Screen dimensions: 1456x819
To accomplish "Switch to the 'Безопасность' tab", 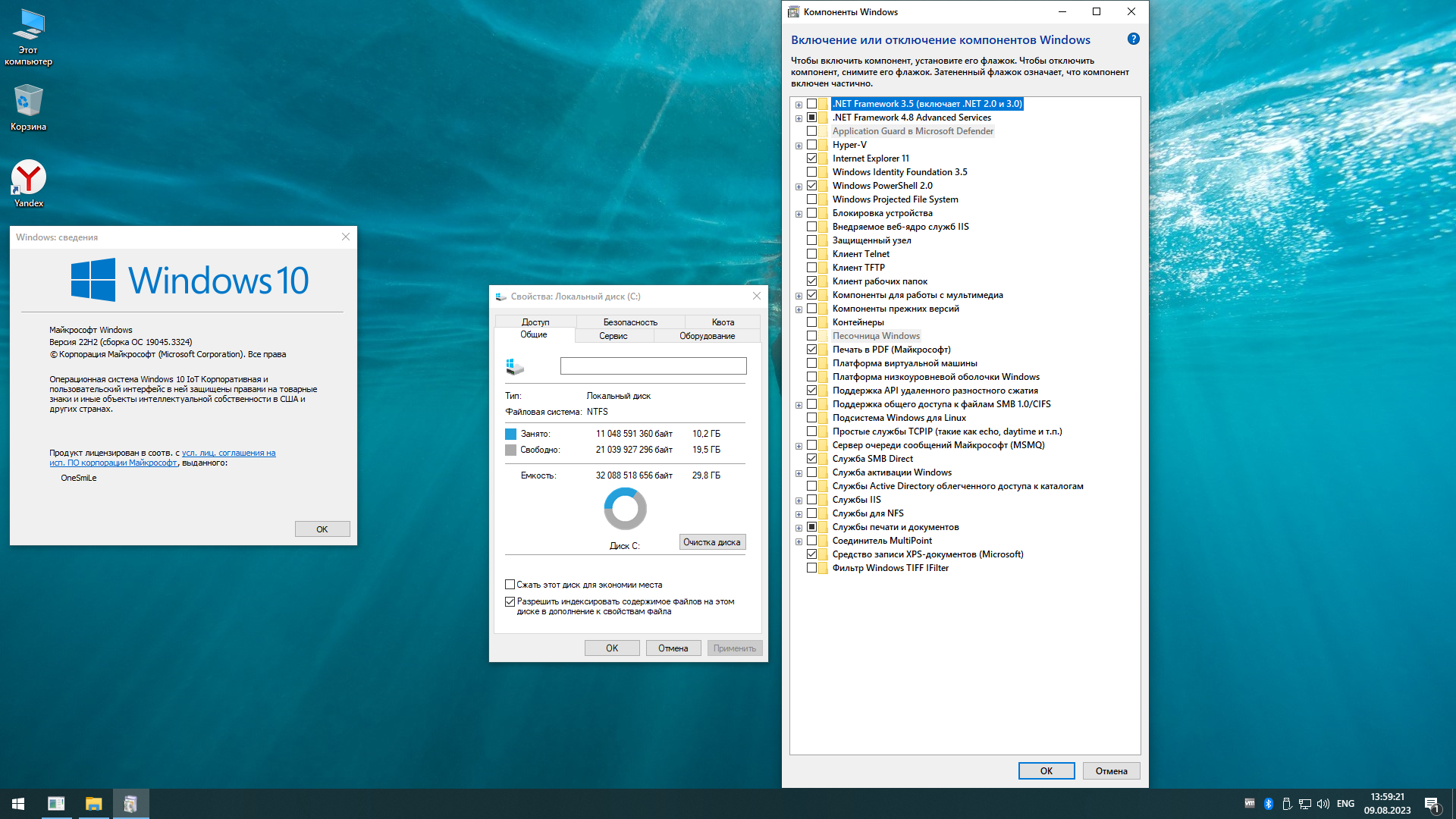I will coord(629,322).
